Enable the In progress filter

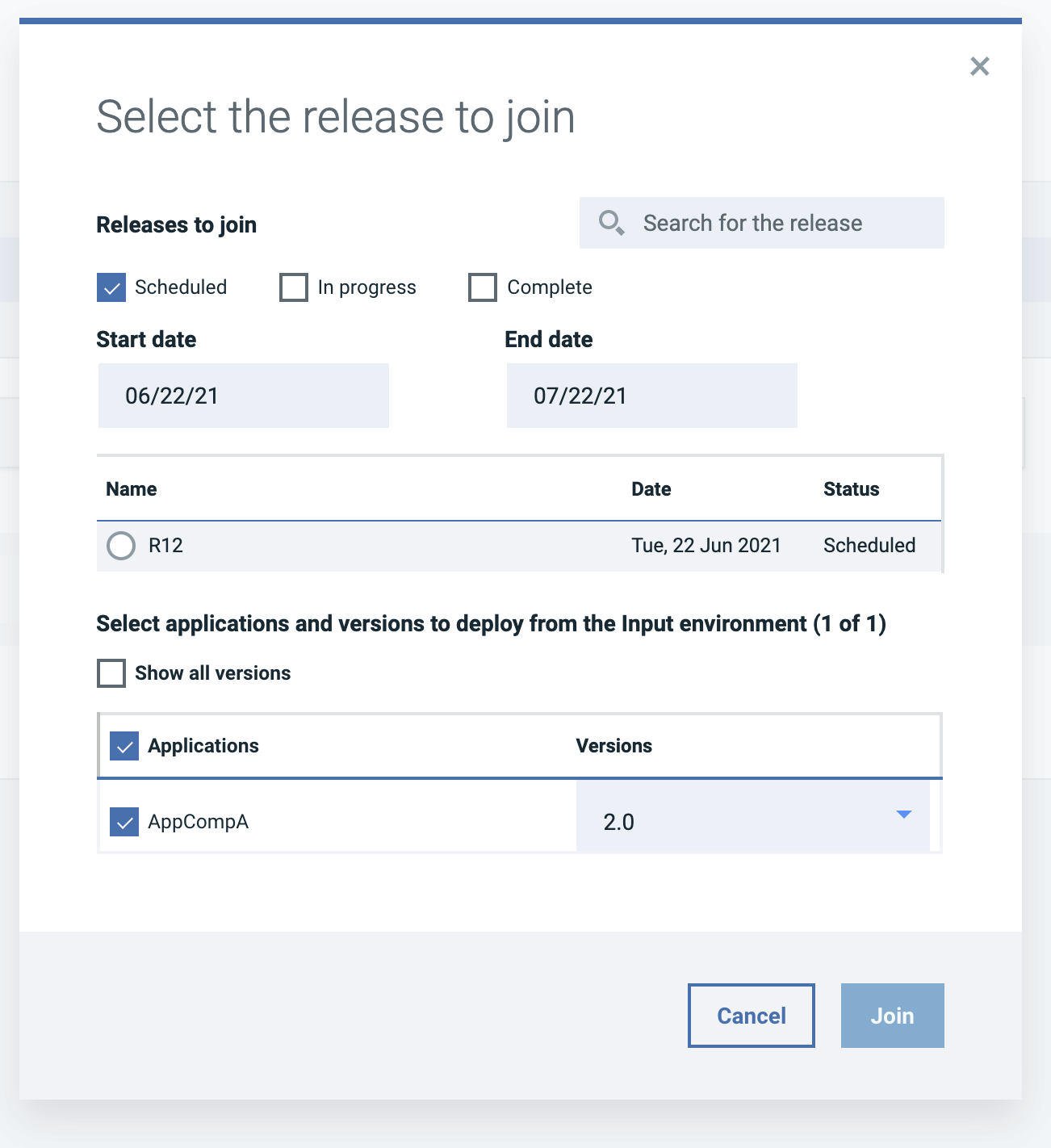pyautogui.click(x=293, y=287)
